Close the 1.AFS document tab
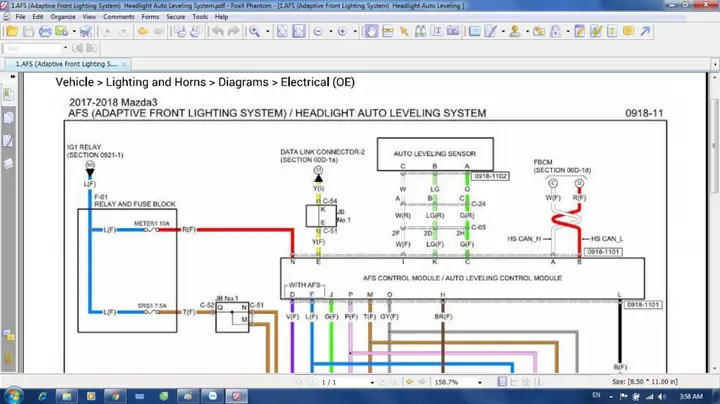Image resolution: width=720 pixels, height=404 pixels. tap(126, 63)
